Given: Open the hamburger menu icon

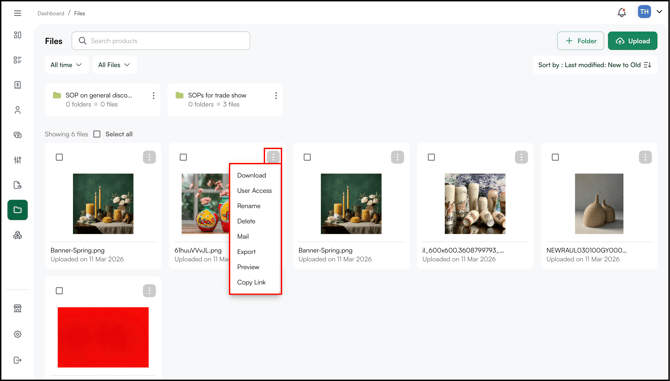Looking at the screenshot, I should coord(18,13).
